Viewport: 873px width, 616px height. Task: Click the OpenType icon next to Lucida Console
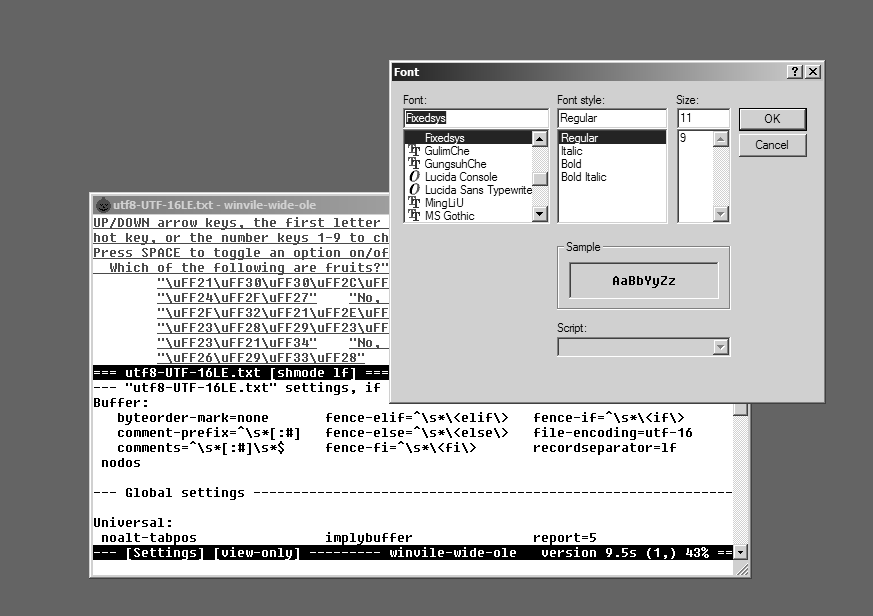point(414,177)
